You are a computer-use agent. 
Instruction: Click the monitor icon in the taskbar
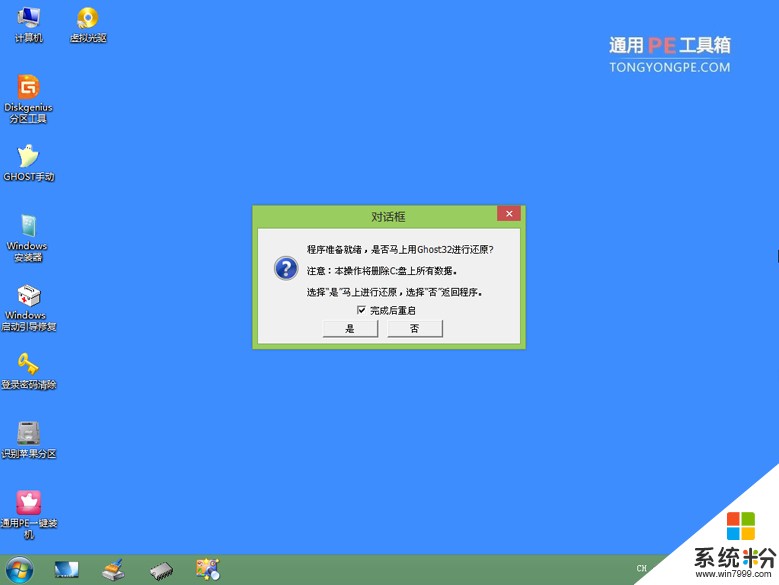[67, 570]
